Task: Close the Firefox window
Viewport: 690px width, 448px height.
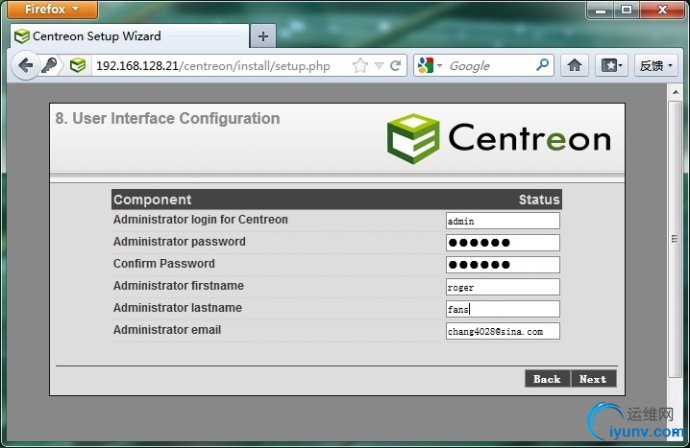Action: [662, 10]
